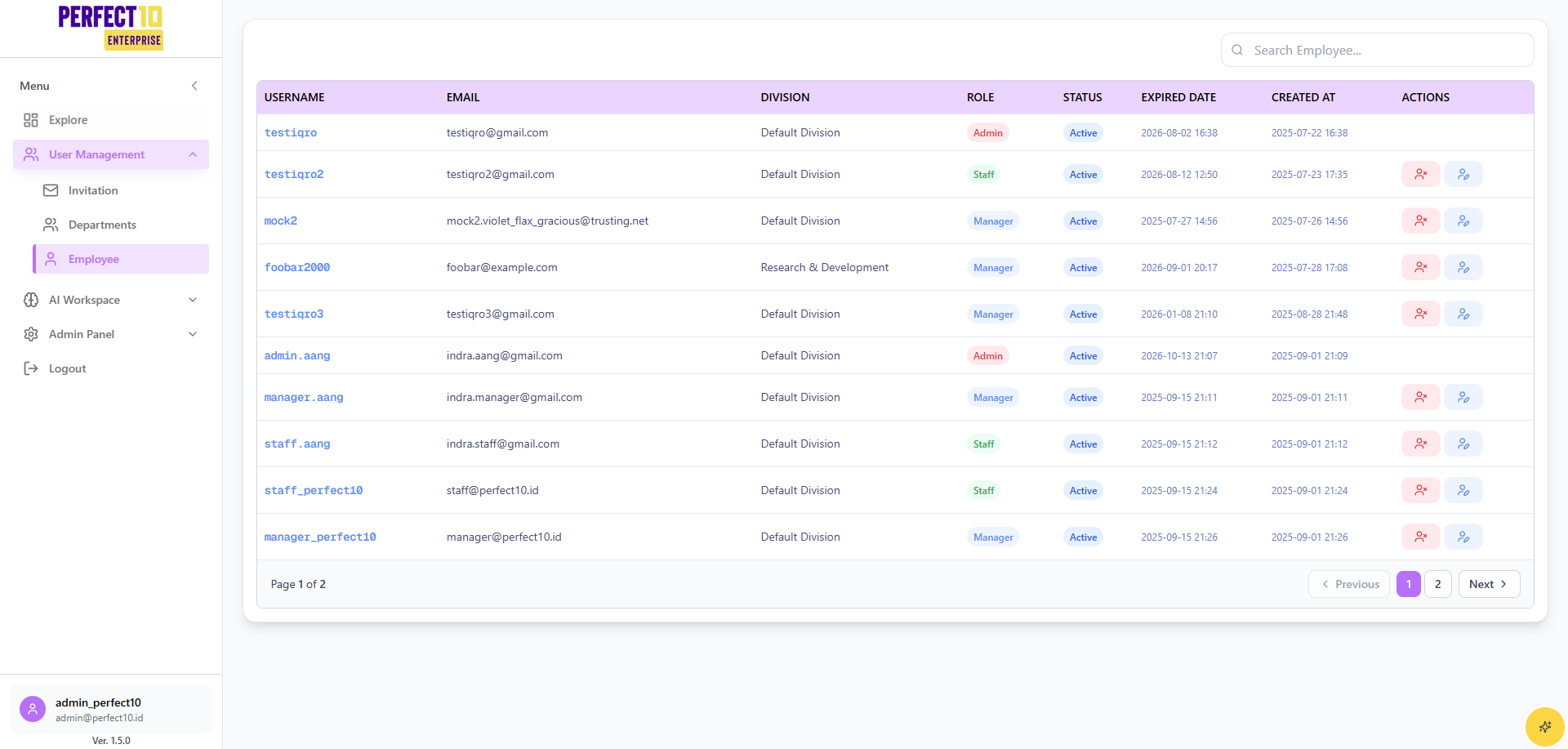Click the ROLE column header
Viewport: 1568px width, 749px height.
[980, 97]
